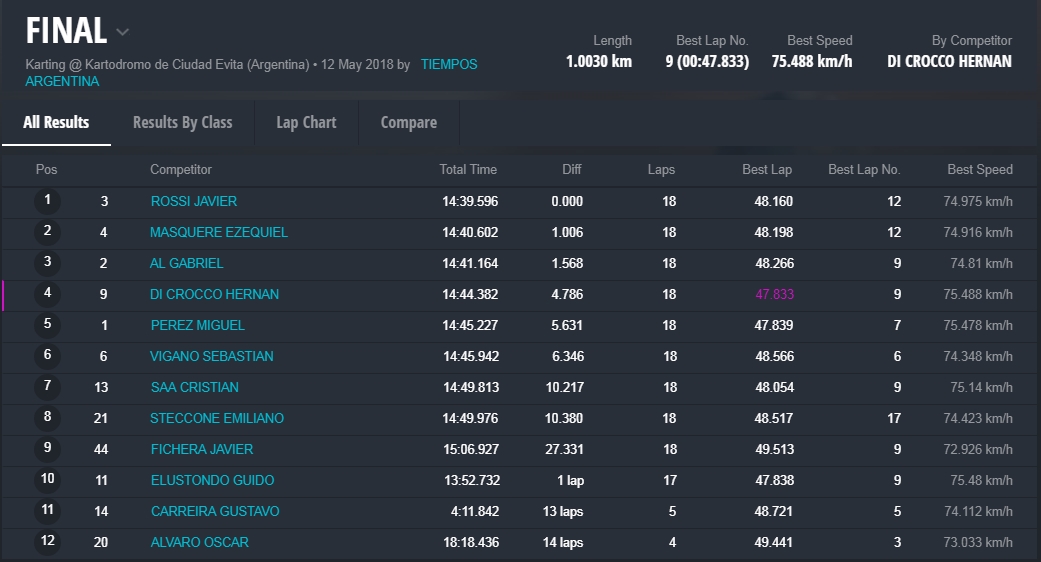Click the MASQUERE EZEQUIEL competitor name
Image resolution: width=1041 pixels, height=562 pixels.
219,232
